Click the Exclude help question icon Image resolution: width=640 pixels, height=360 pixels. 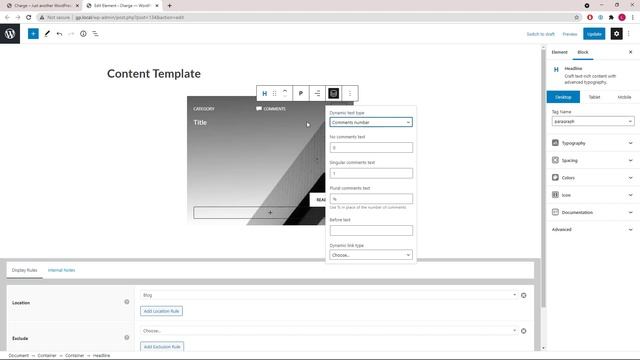click(127, 338)
